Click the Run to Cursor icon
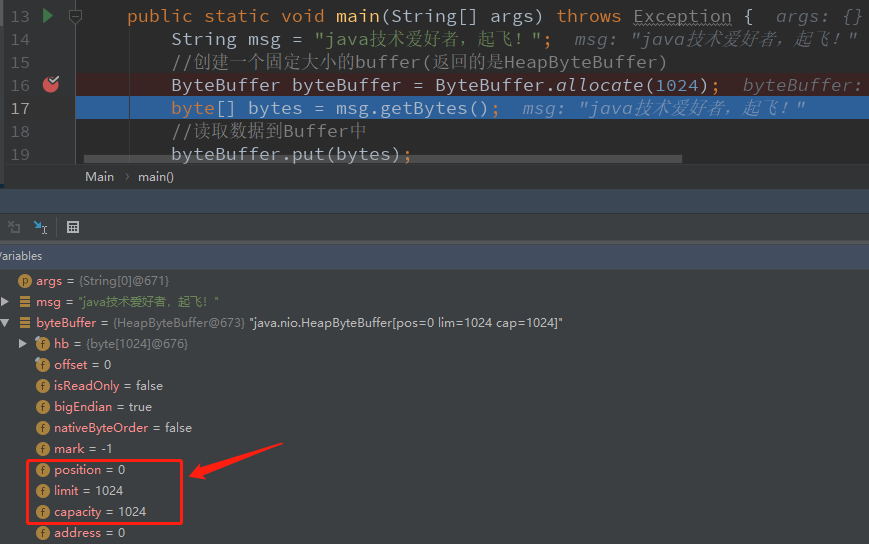This screenshot has width=869, height=544. (40, 227)
